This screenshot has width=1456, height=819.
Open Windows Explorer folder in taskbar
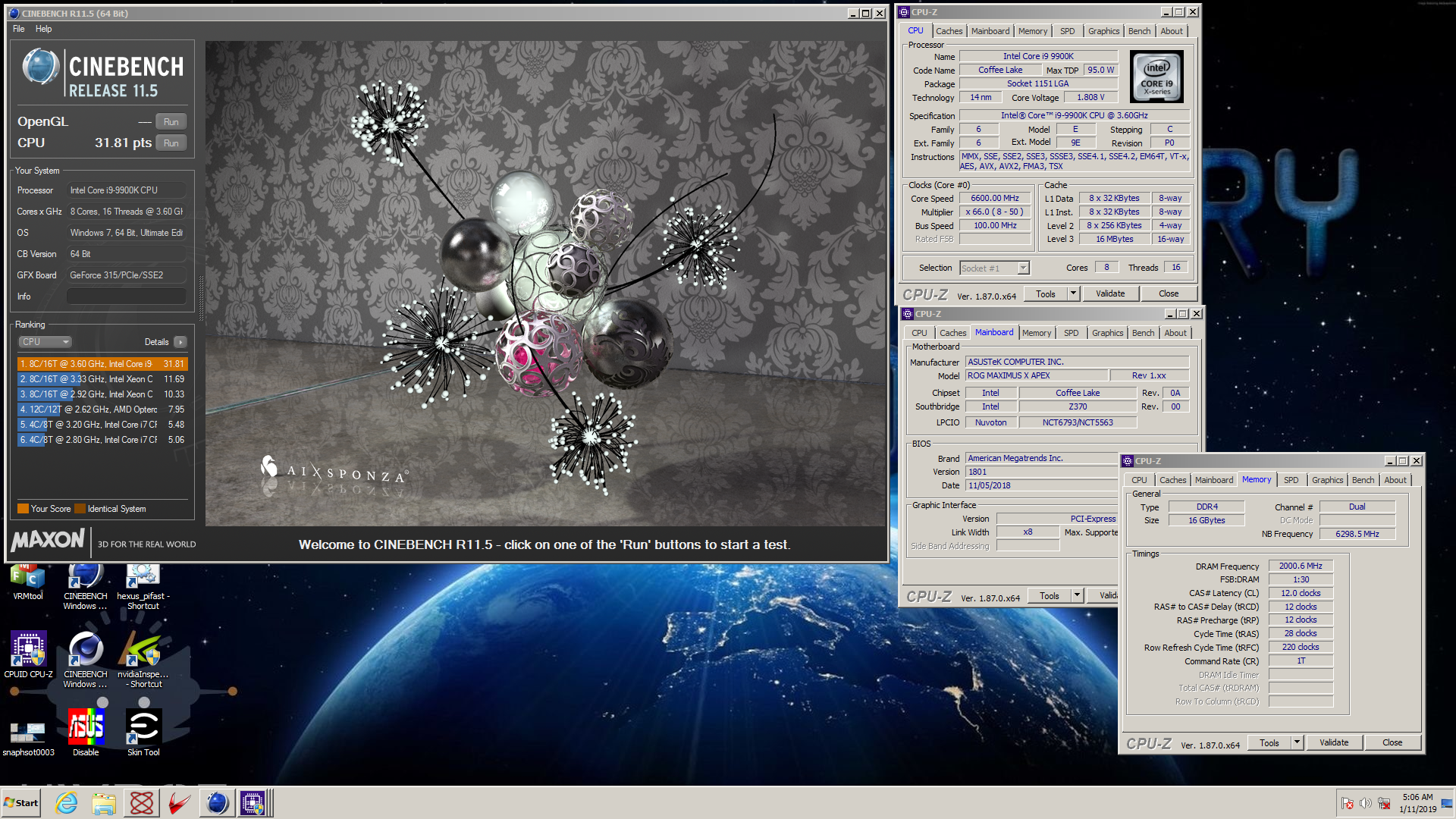point(104,803)
